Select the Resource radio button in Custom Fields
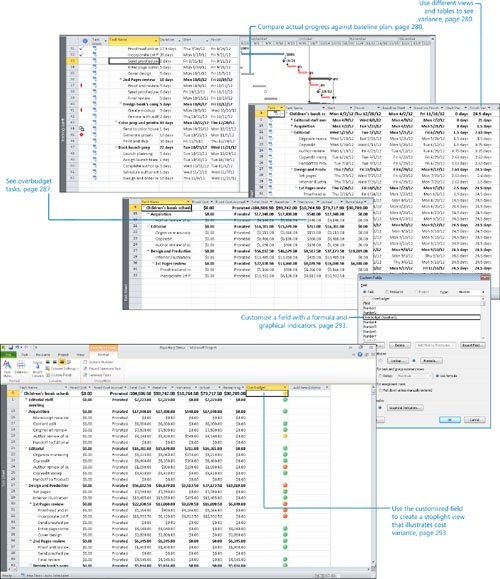 pyautogui.click(x=387, y=292)
